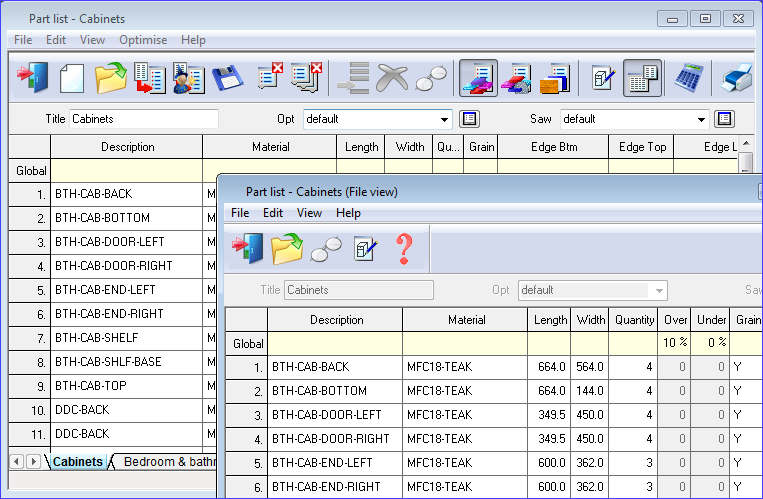Switch to the Cabinets sheet tab
Viewport: 763px width, 499px height.
77,462
